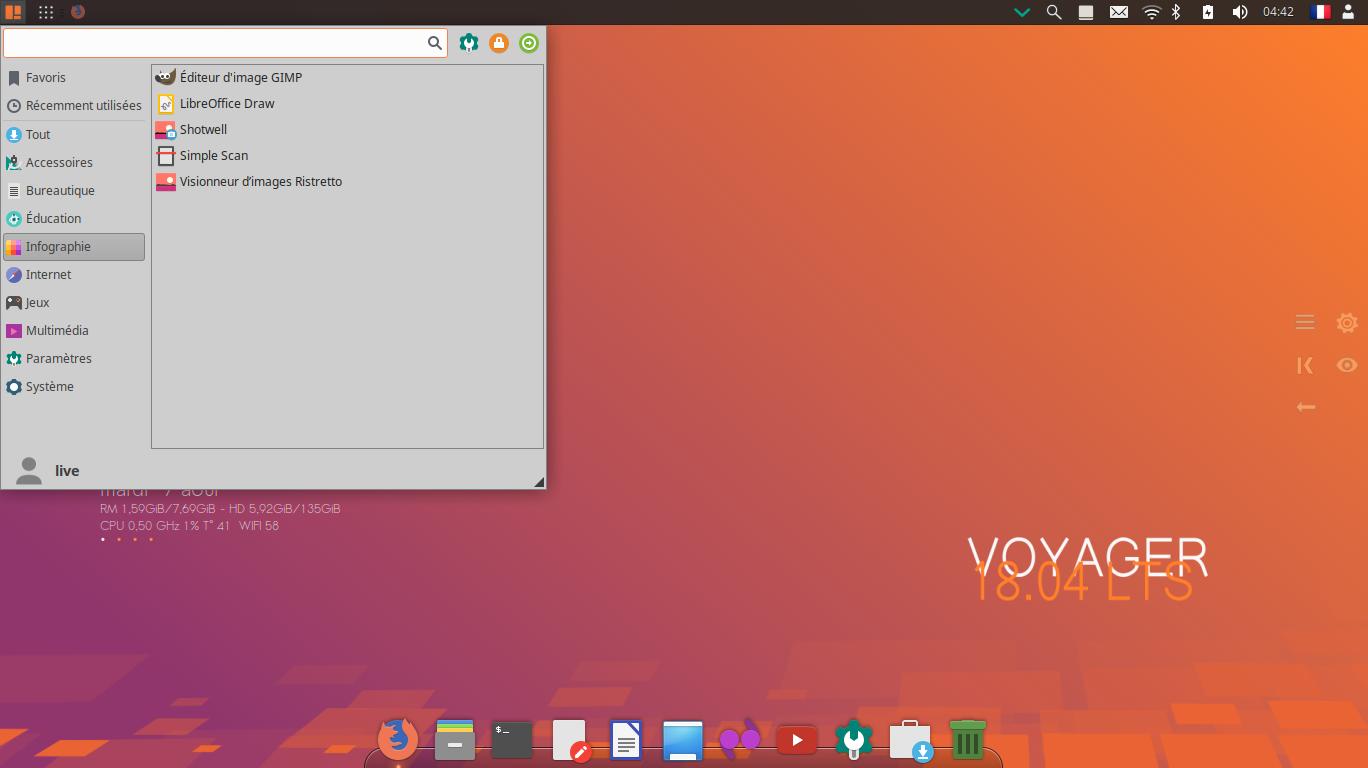
Task: Toggle the eye desktop widget icon
Action: [x=1347, y=365]
